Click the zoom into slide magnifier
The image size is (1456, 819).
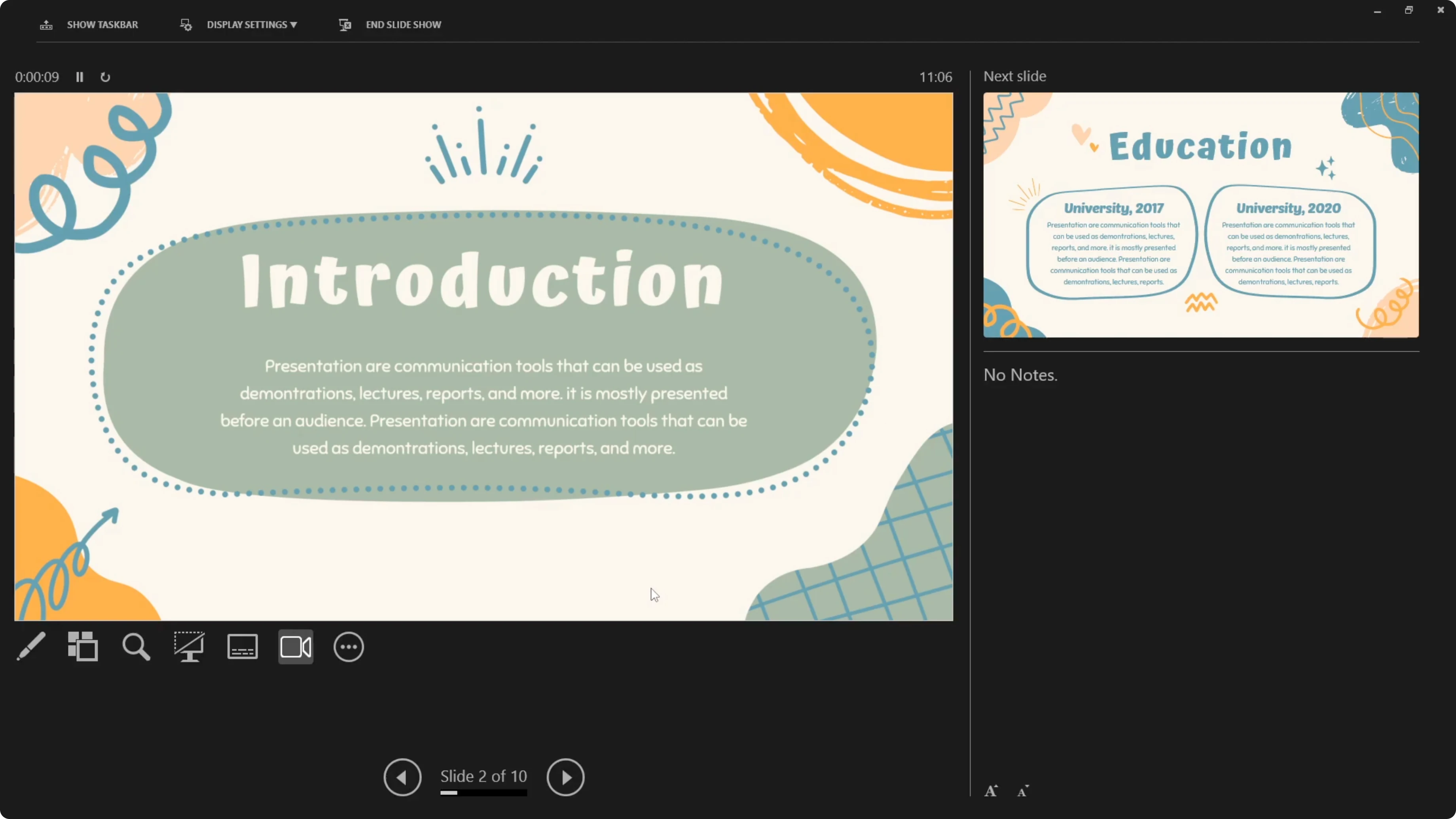(136, 646)
